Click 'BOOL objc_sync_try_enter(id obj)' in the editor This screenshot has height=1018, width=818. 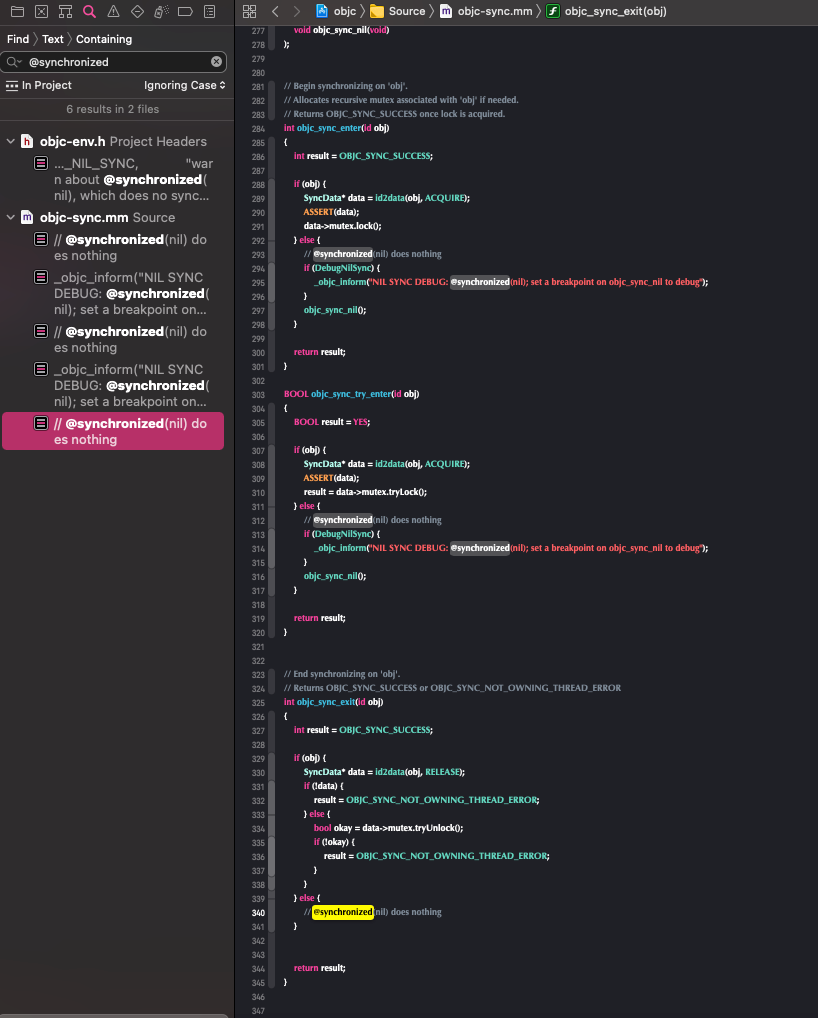[x=351, y=394]
